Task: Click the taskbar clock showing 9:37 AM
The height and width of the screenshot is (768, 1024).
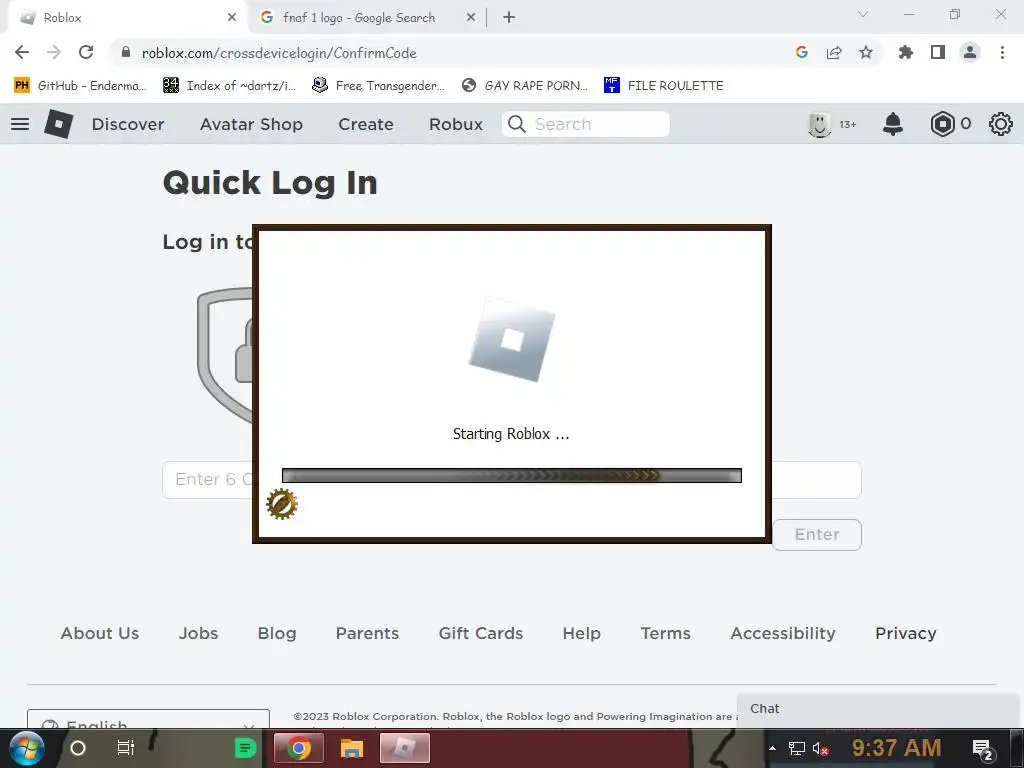Action: point(896,748)
